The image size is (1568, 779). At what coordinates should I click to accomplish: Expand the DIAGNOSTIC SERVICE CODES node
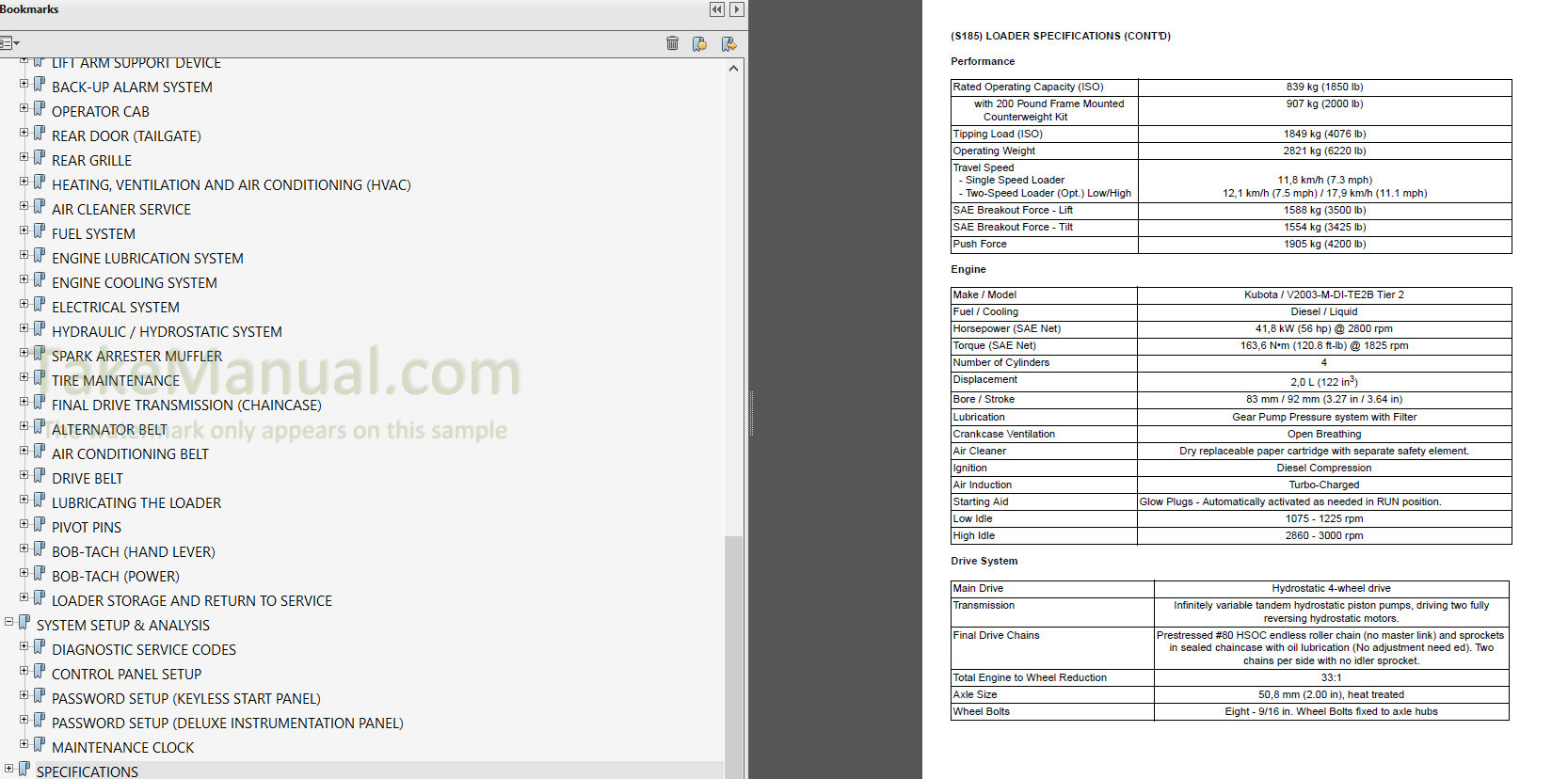(x=24, y=646)
